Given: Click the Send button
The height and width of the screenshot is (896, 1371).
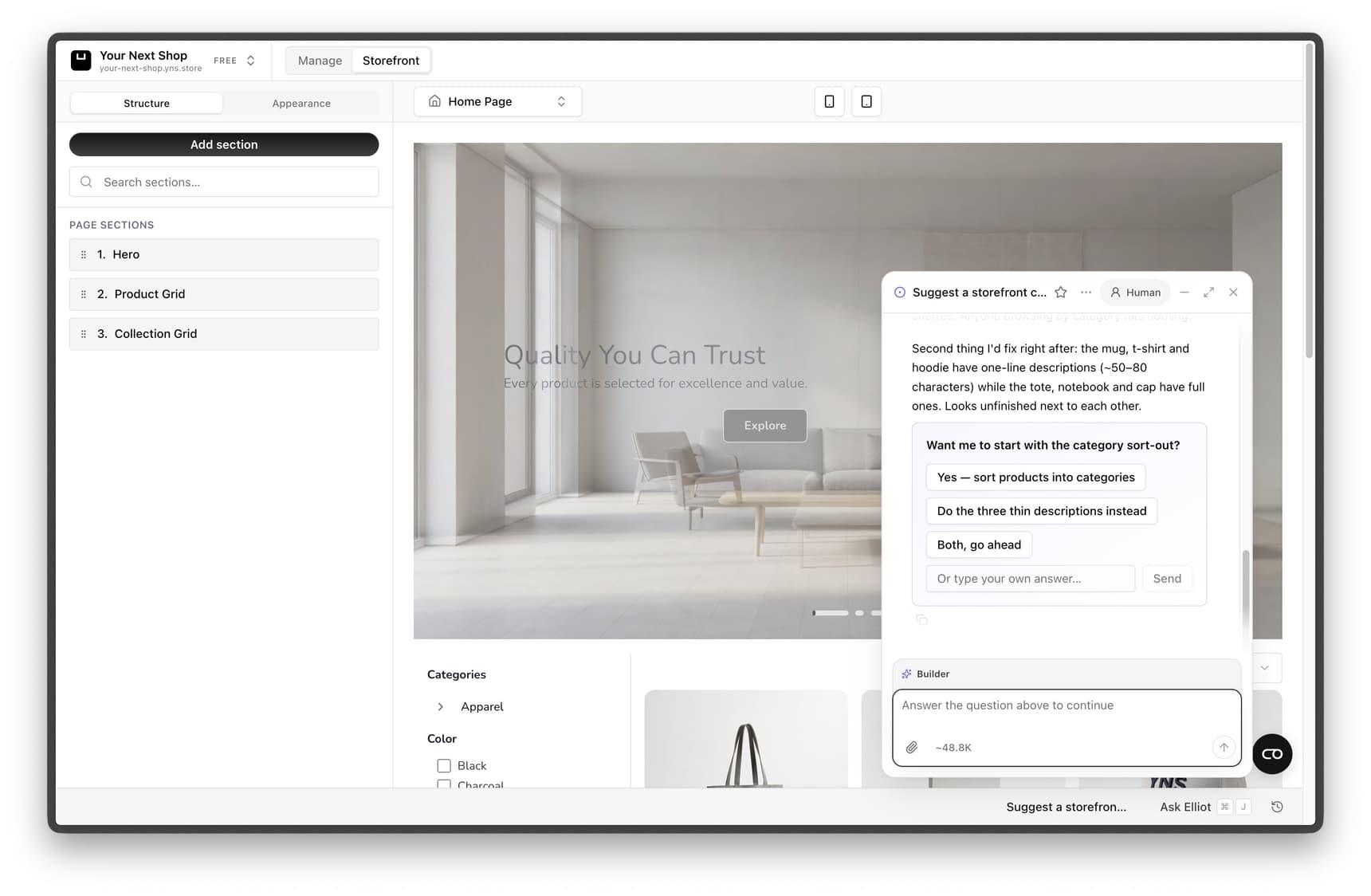Looking at the screenshot, I should [x=1167, y=579].
